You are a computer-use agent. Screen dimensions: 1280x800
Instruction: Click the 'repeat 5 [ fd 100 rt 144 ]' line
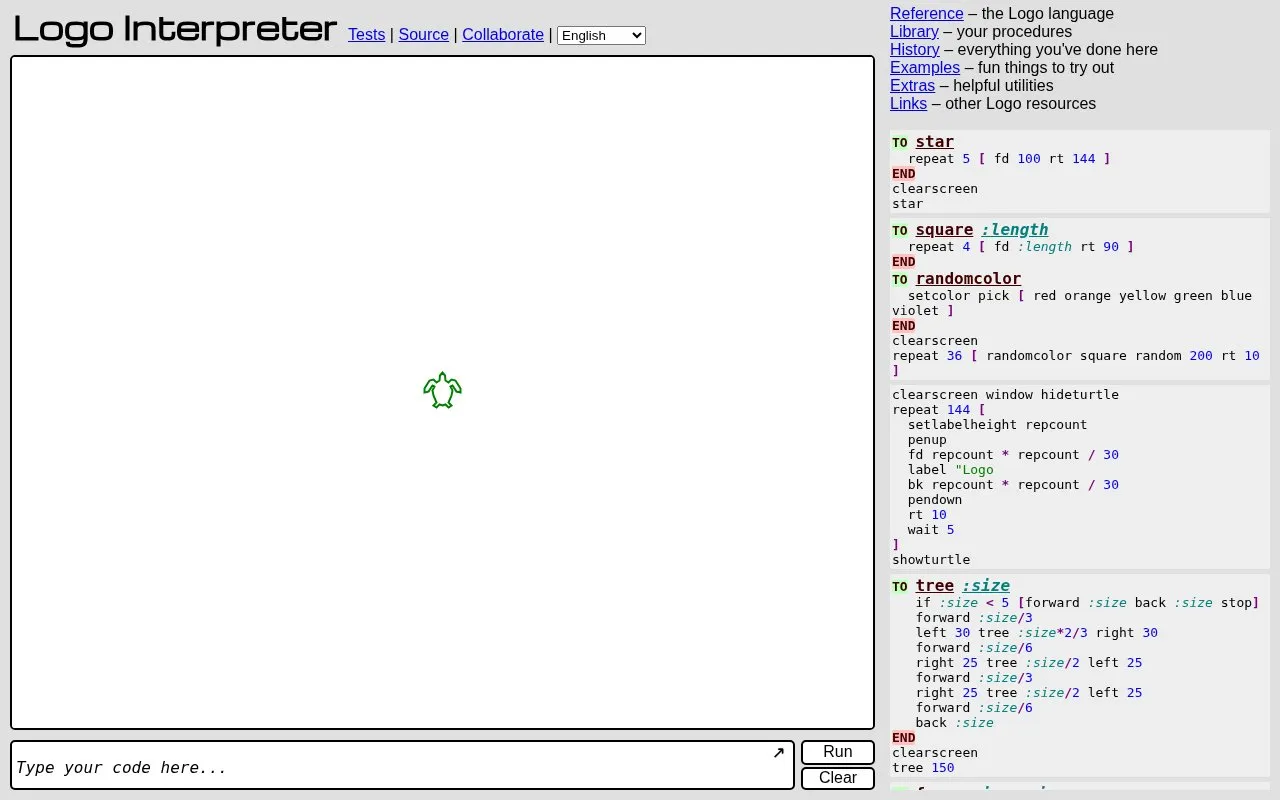pyautogui.click(x=1009, y=159)
